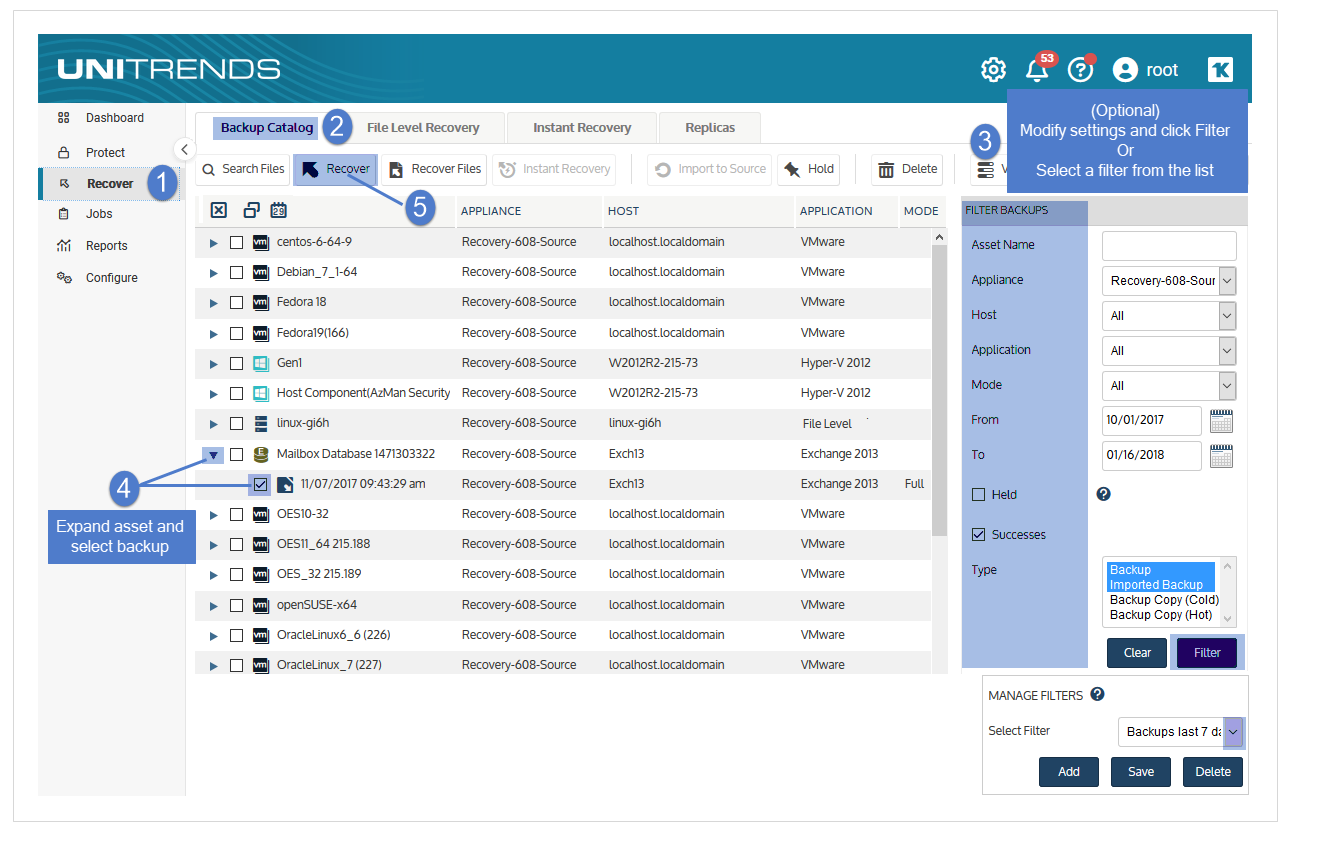Image resolution: width=1318 pixels, height=854 pixels.
Task: Click the calendar view icon above list
Action: click(x=279, y=210)
